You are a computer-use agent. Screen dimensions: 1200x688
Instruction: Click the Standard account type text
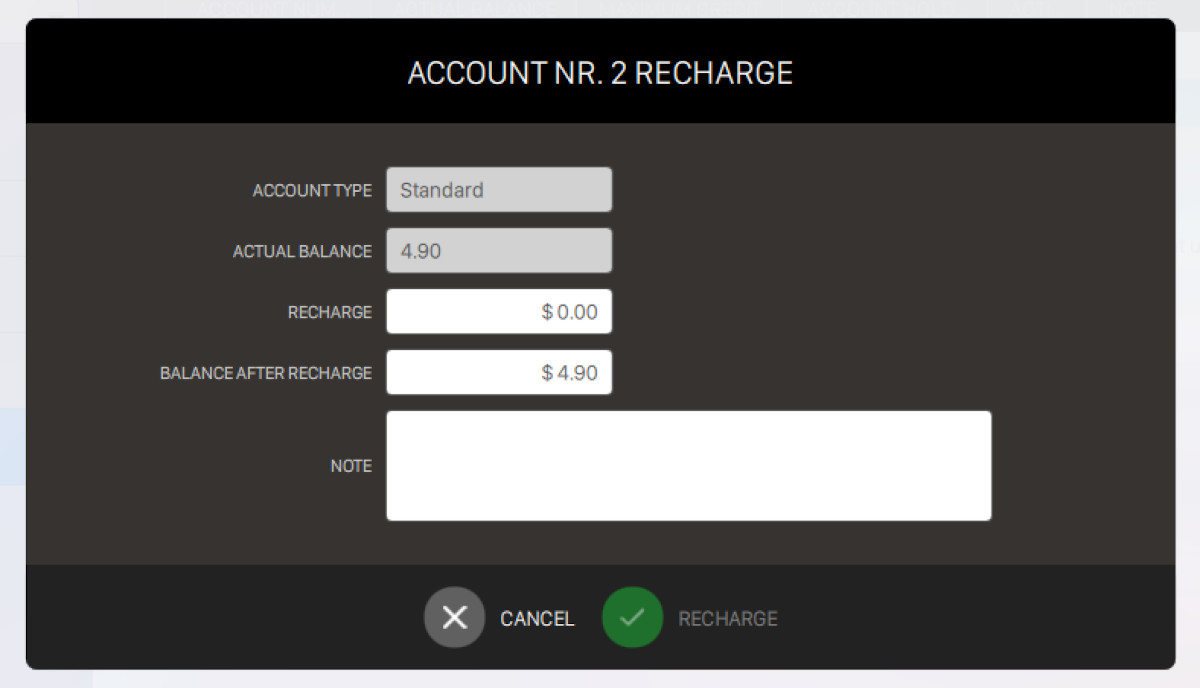point(442,190)
